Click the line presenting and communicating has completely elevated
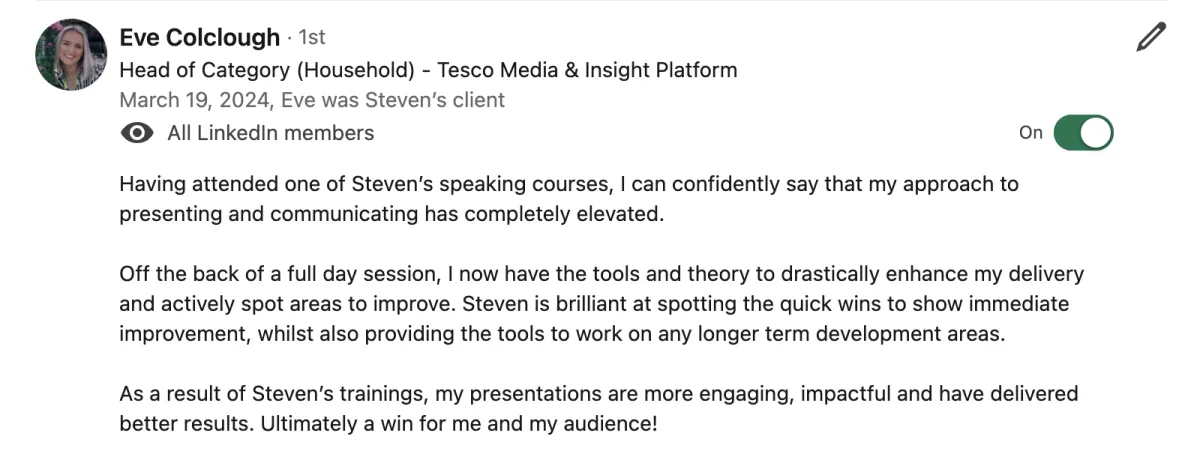This screenshot has width=1200, height=451. point(391,214)
